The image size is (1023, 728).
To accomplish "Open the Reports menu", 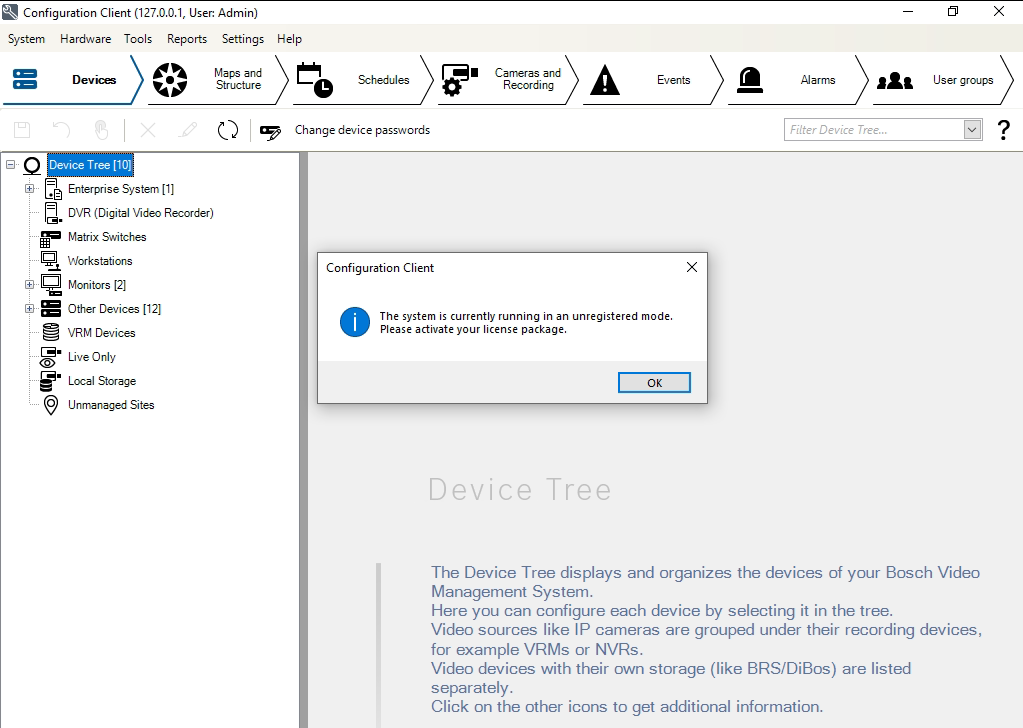I will pyautogui.click(x=187, y=39).
